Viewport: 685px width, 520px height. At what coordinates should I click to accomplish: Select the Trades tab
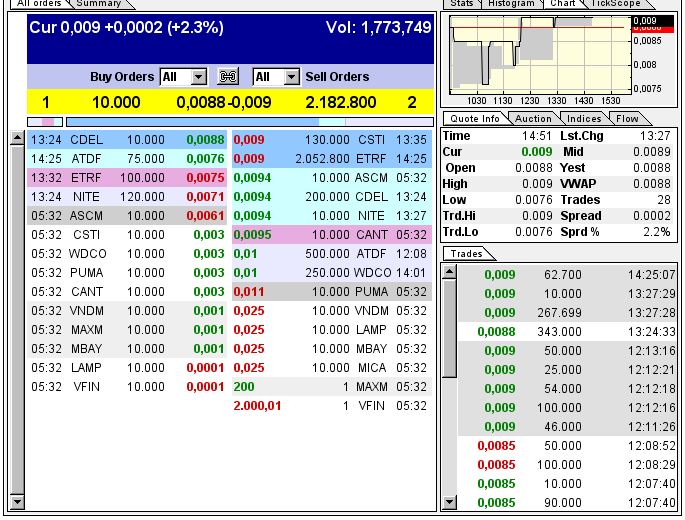[467, 254]
